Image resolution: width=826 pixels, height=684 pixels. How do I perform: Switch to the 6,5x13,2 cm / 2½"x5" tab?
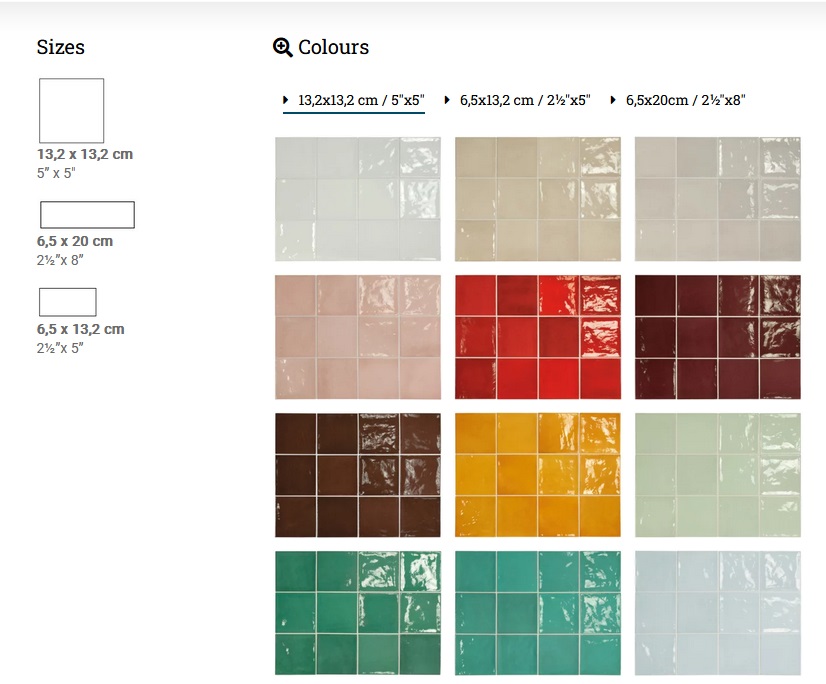tap(525, 101)
